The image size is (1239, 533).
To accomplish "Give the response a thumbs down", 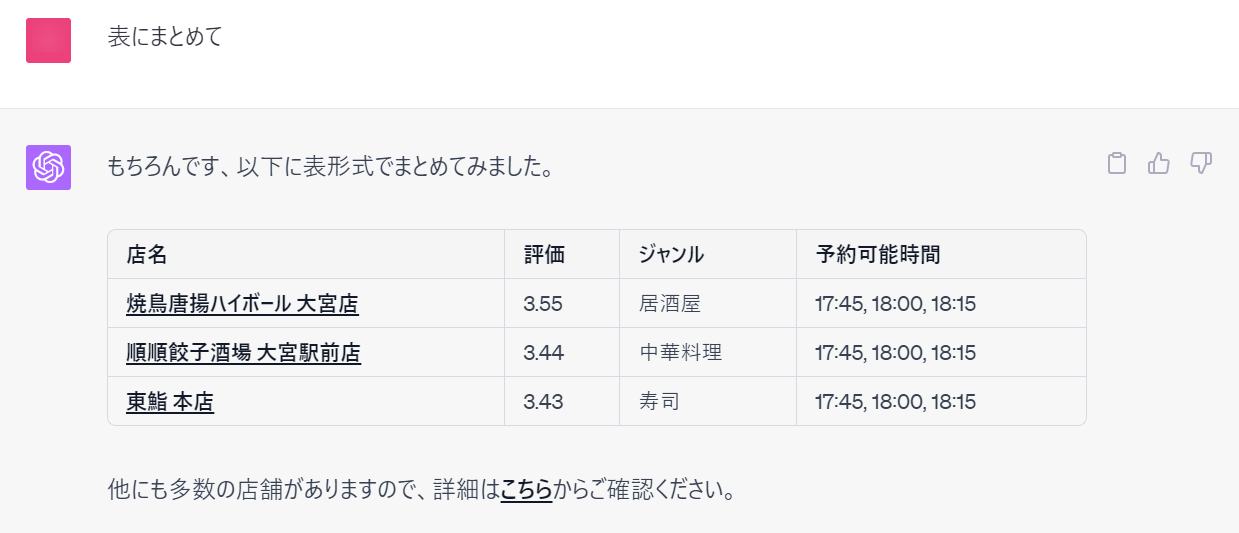I will click(1201, 163).
